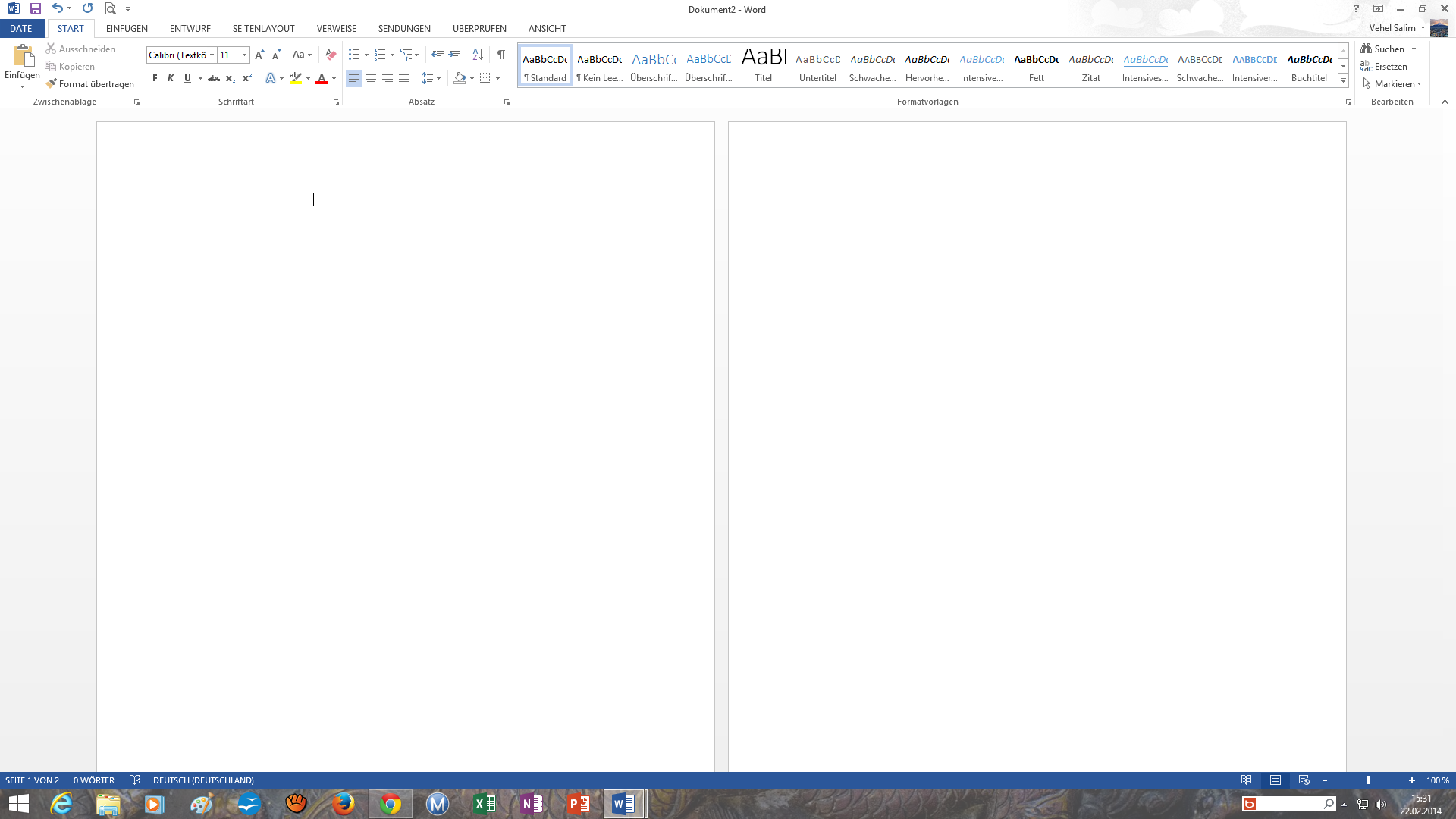Switch to the SEITENLAYOUT tab
This screenshot has width=1456, height=819.
pyautogui.click(x=263, y=29)
